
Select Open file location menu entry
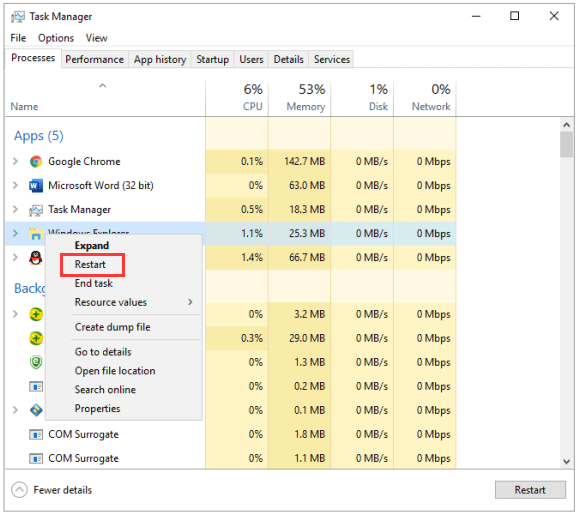click(x=115, y=371)
